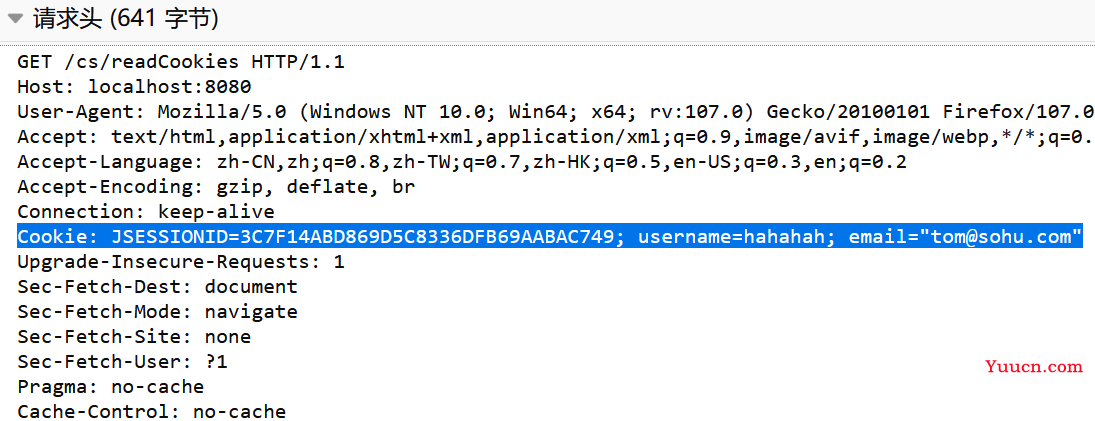The image size is (1095, 421).
Task: Click the 请求头 (641 字节) header label
Action: 126,19
